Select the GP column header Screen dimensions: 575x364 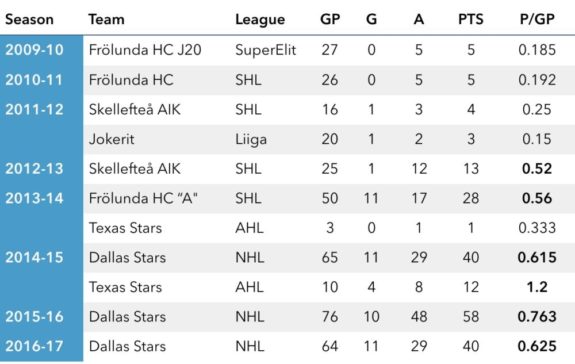(330, 19)
